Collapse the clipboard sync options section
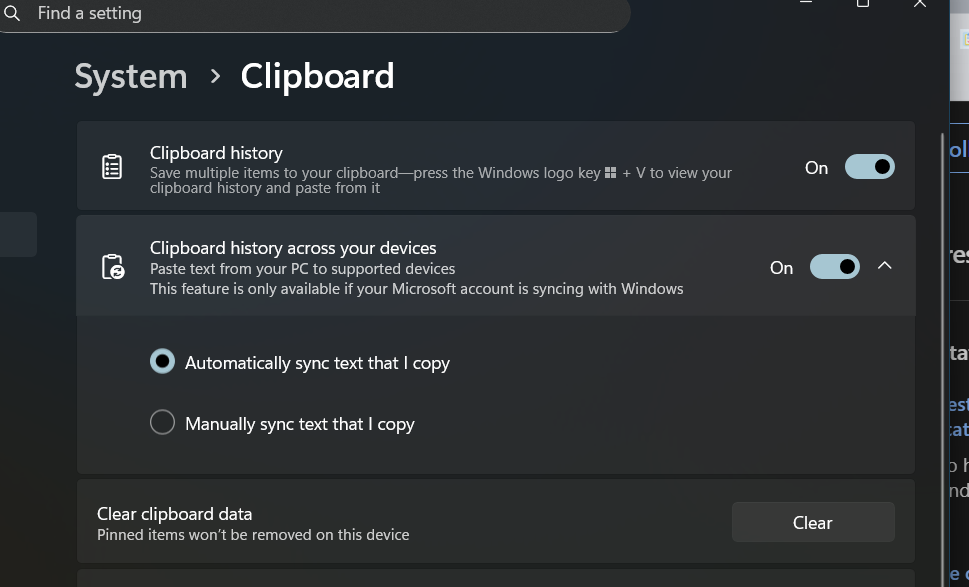969x587 pixels. (x=884, y=265)
